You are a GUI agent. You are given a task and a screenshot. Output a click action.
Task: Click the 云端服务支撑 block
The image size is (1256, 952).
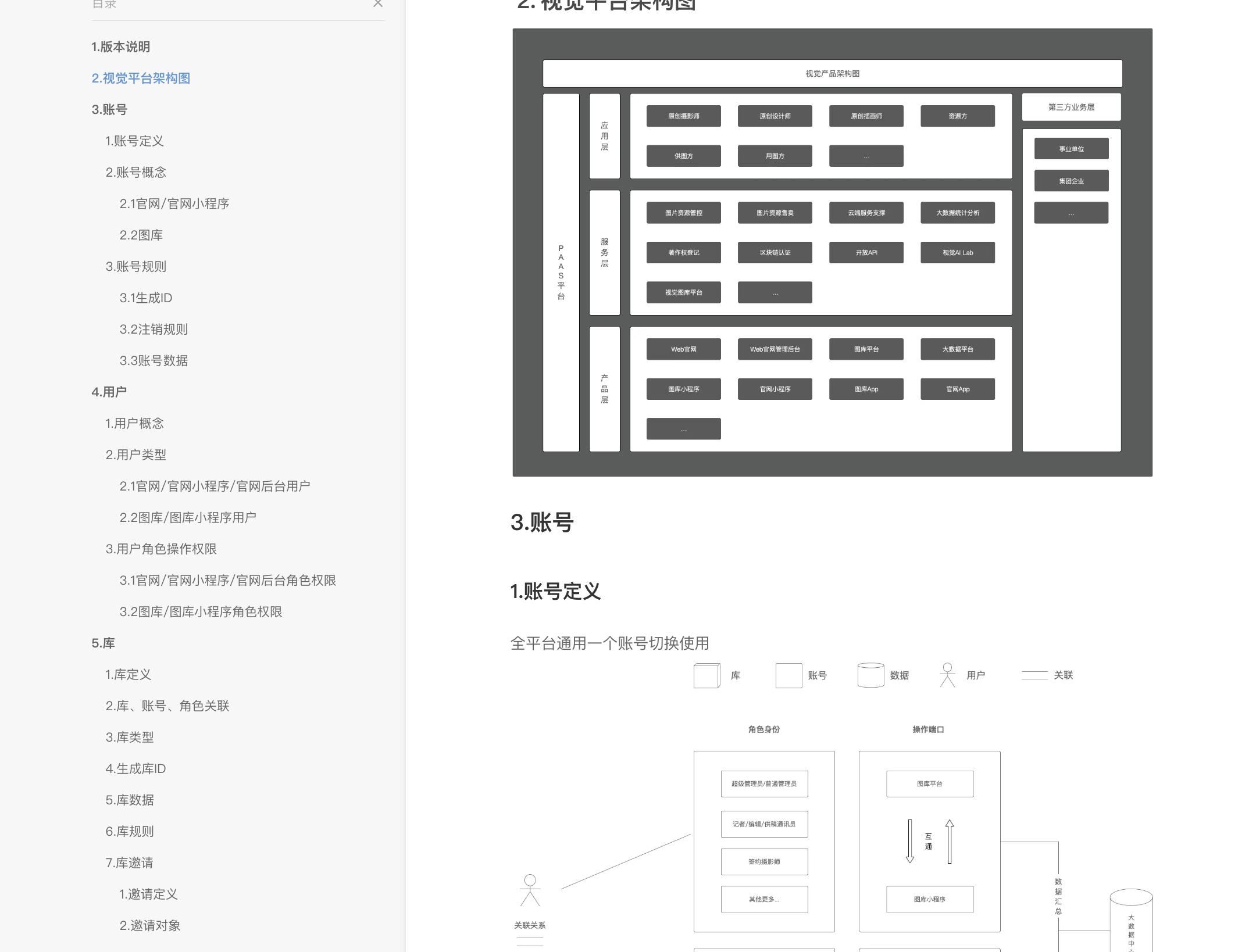point(866,213)
